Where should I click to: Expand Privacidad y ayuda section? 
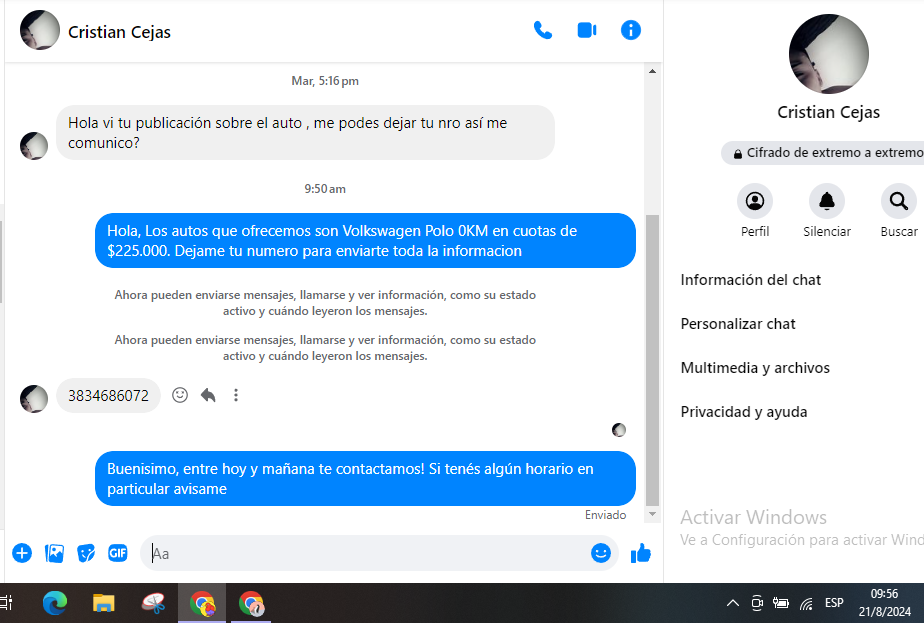tap(744, 412)
